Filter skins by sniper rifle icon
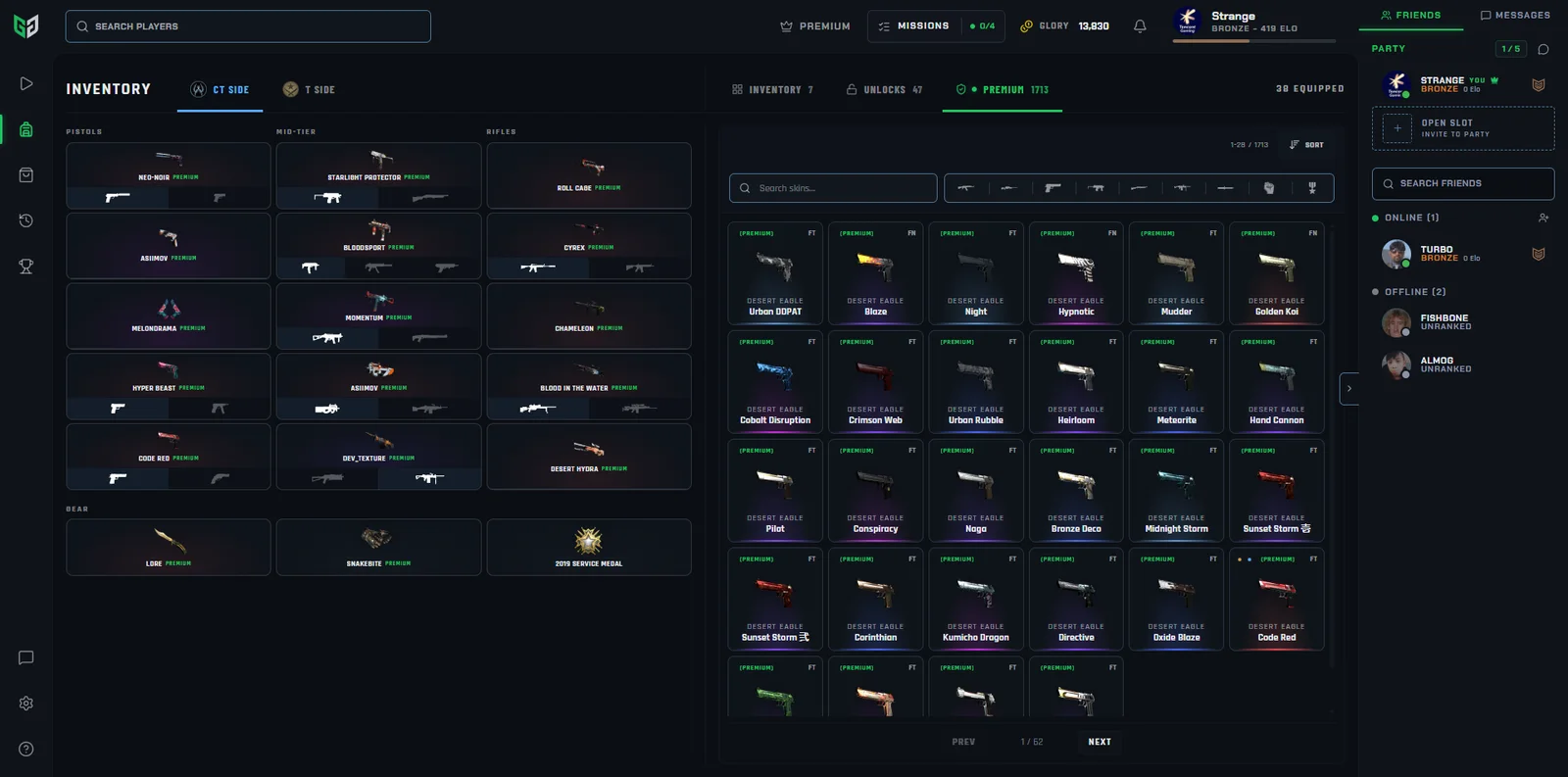This screenshot has height=777, width=1568. (x=1008, y=188)
